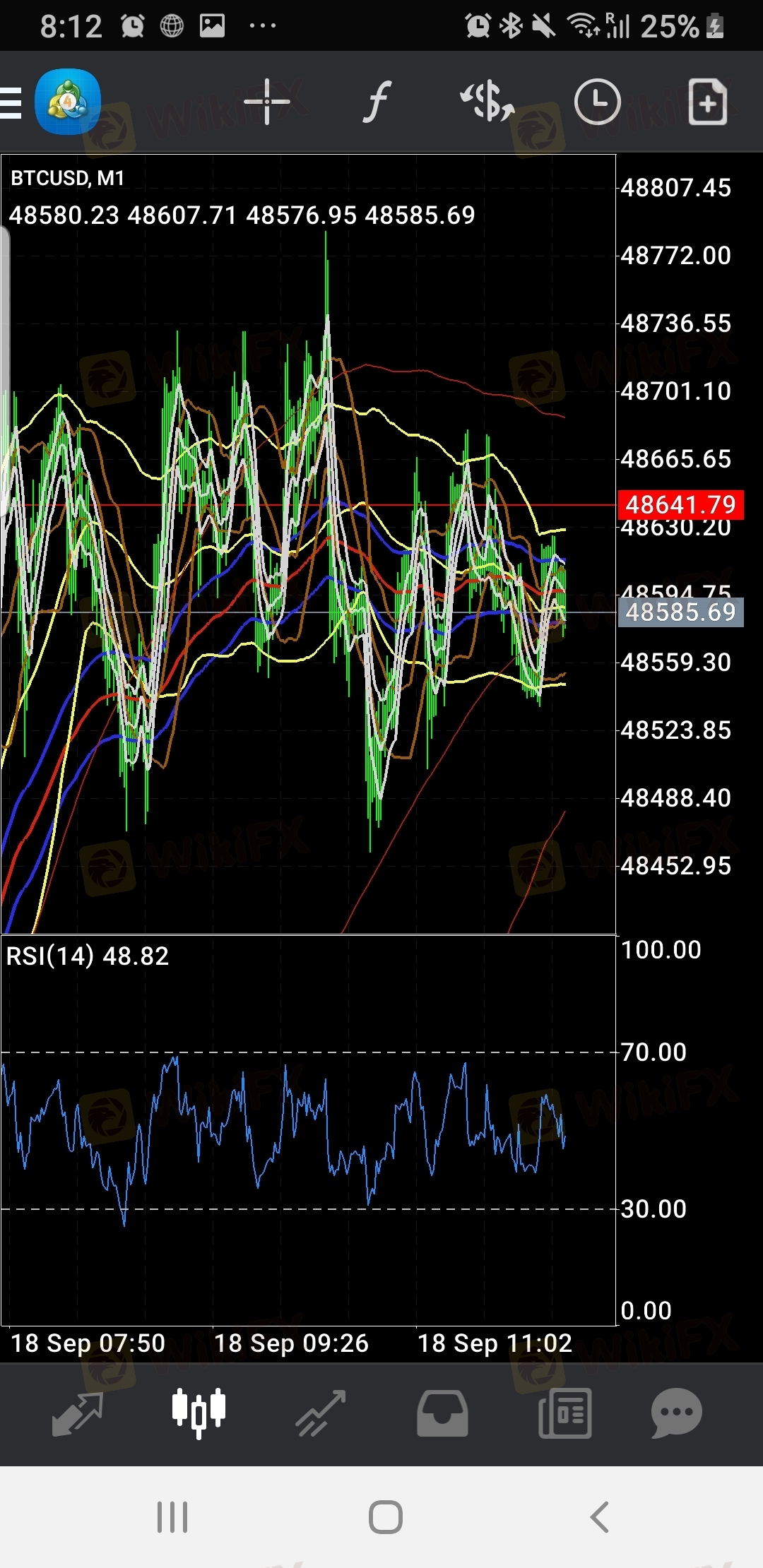Screen dimensions: 763x1568
Task: Tap the MetaTrader 4 app logo
Action: pos(68,102)
